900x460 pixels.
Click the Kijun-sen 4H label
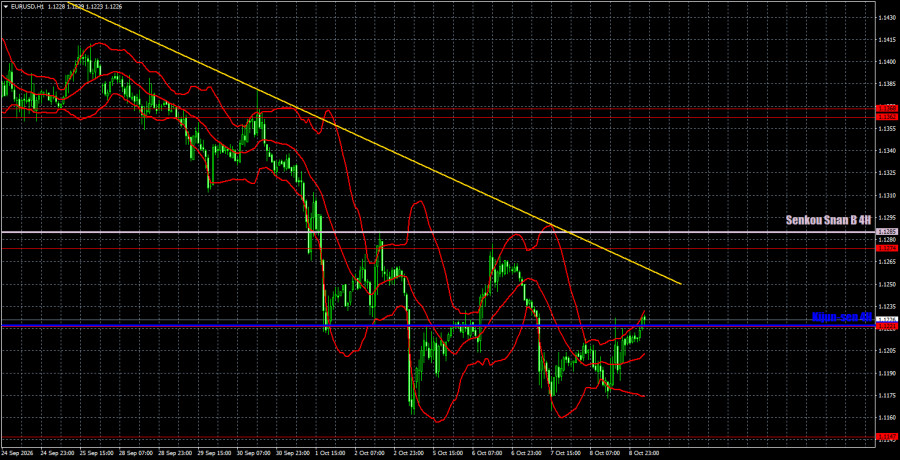[x=842, y=316]
